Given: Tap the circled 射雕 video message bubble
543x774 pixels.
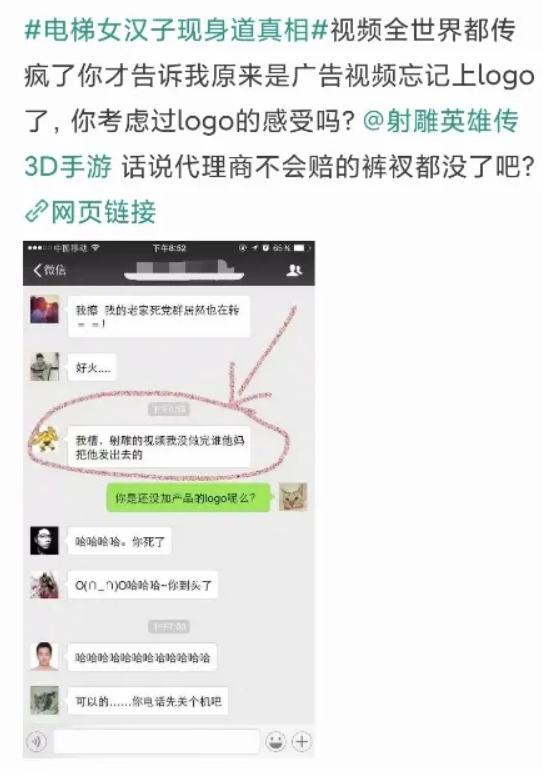Looking at the screenshot, I should click(159, 447).
